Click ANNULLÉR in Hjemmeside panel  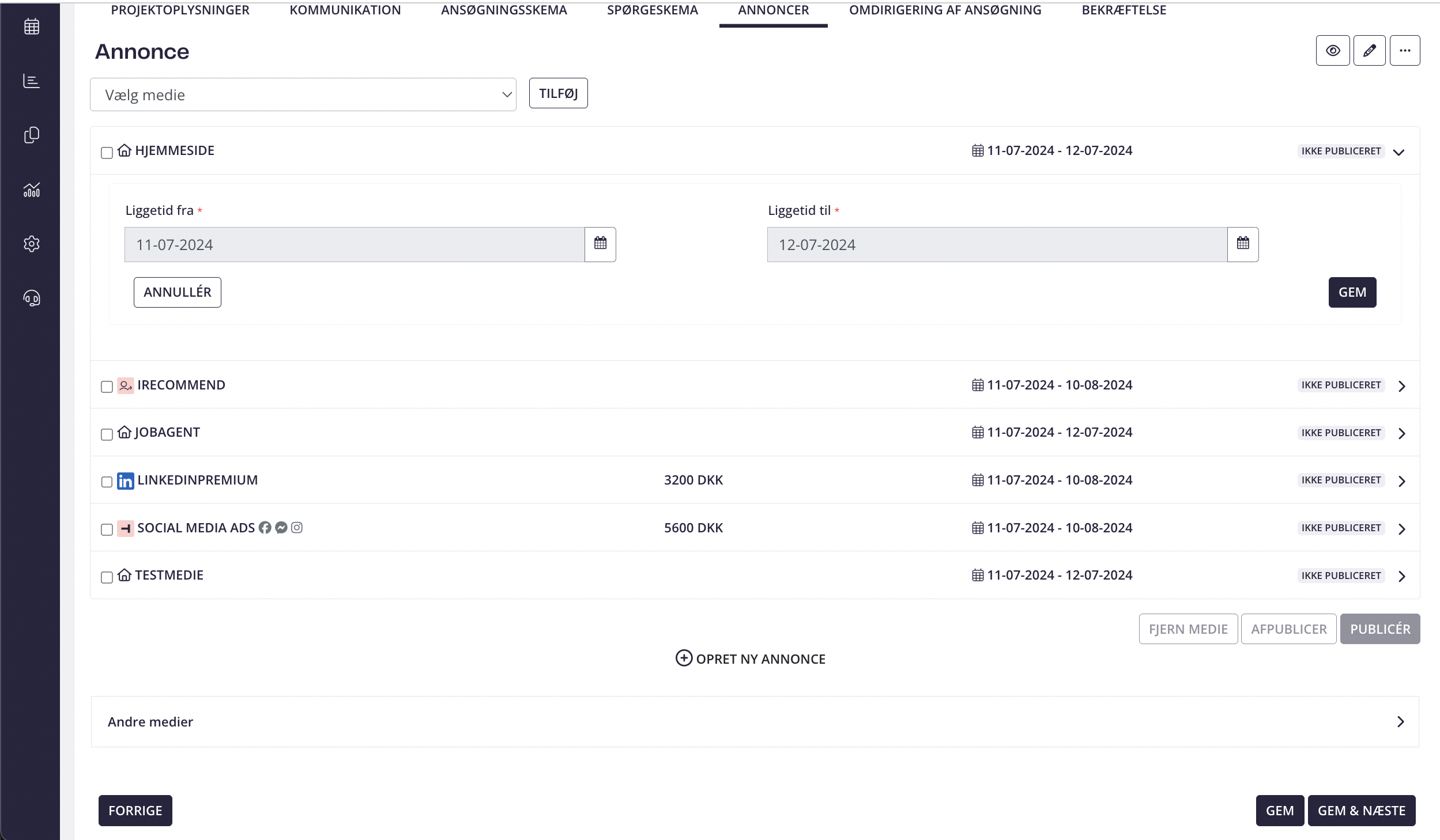(x=178, y=292)
